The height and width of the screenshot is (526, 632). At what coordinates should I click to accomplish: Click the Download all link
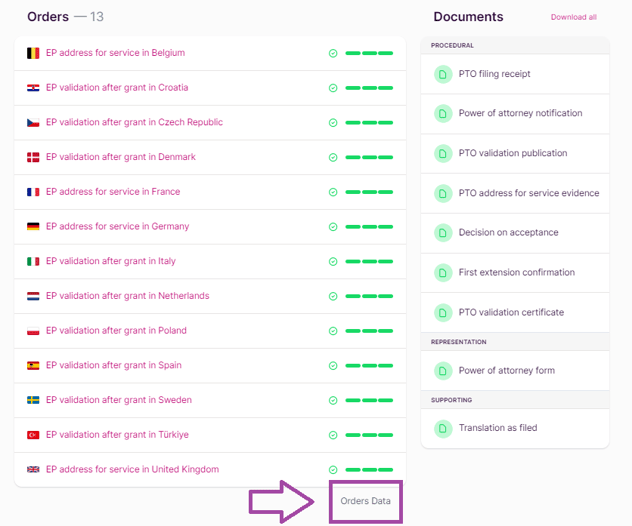(x=573, y=17)
